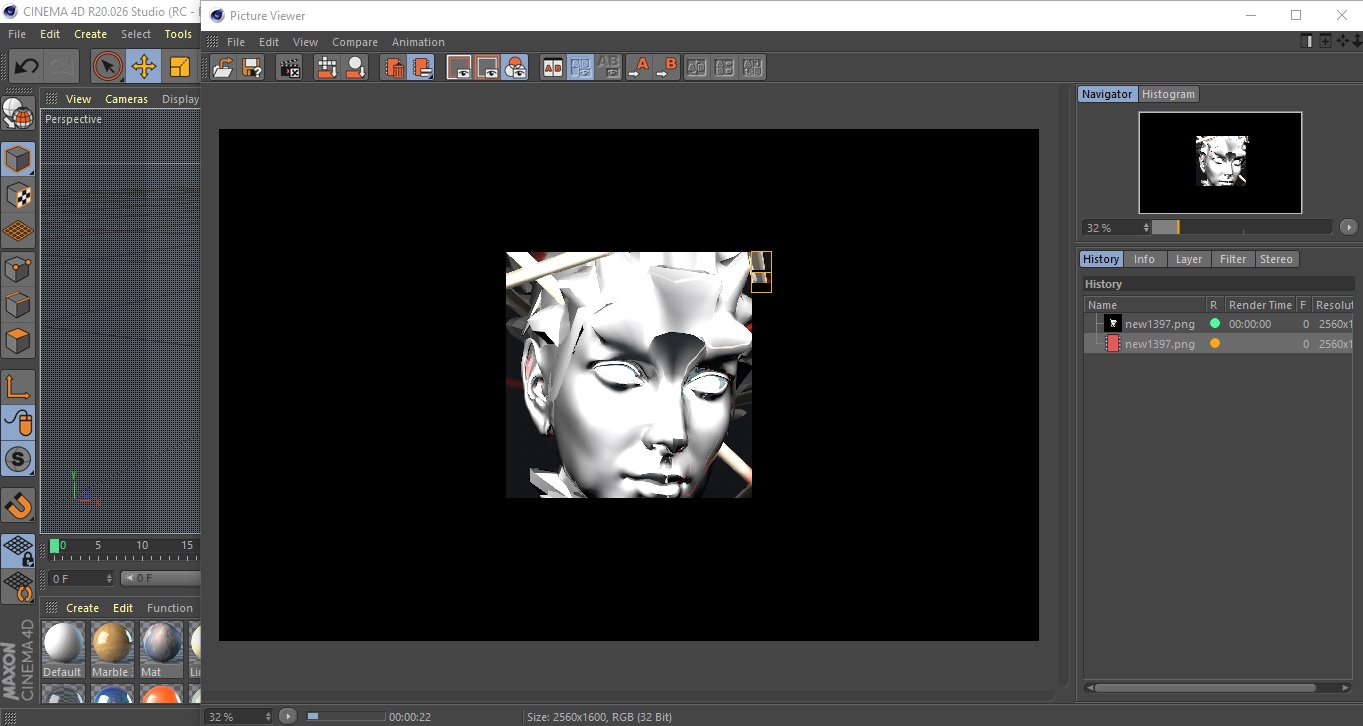The height and width of the screenshot is (726, 1363).
Task: Click the Set as B icon
Action: (x=666, y=68)
